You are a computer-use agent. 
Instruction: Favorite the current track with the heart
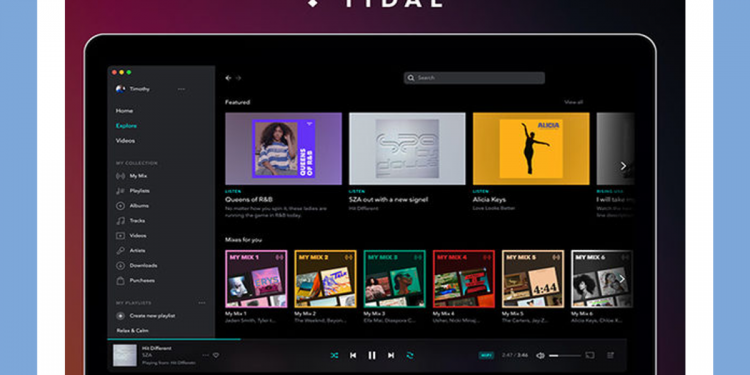(216, 355)
